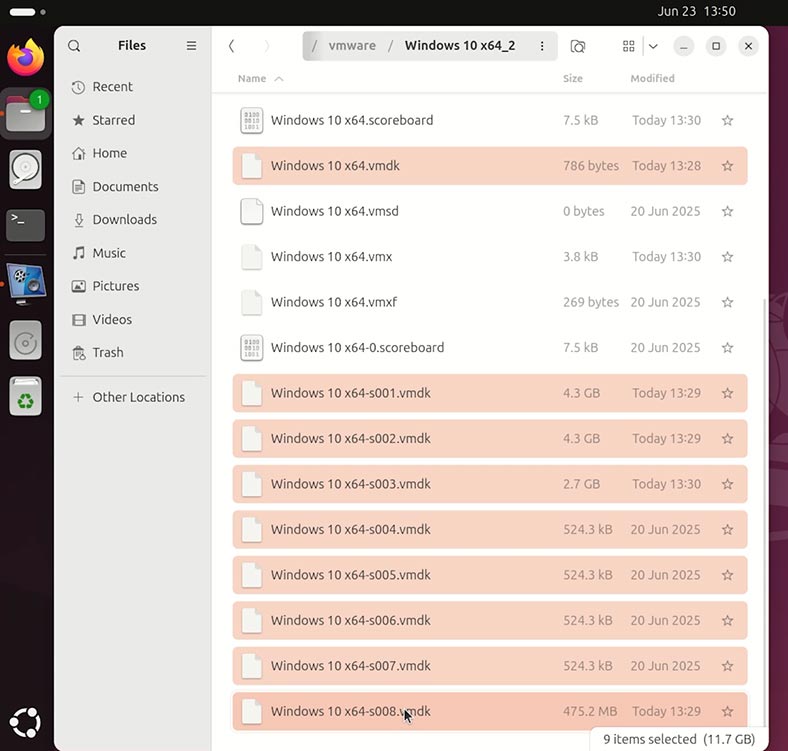Viewport: 788px width, 751px height.
Task: Sort by Size column header
Action: pyautogui.click(x=573, y=78)
